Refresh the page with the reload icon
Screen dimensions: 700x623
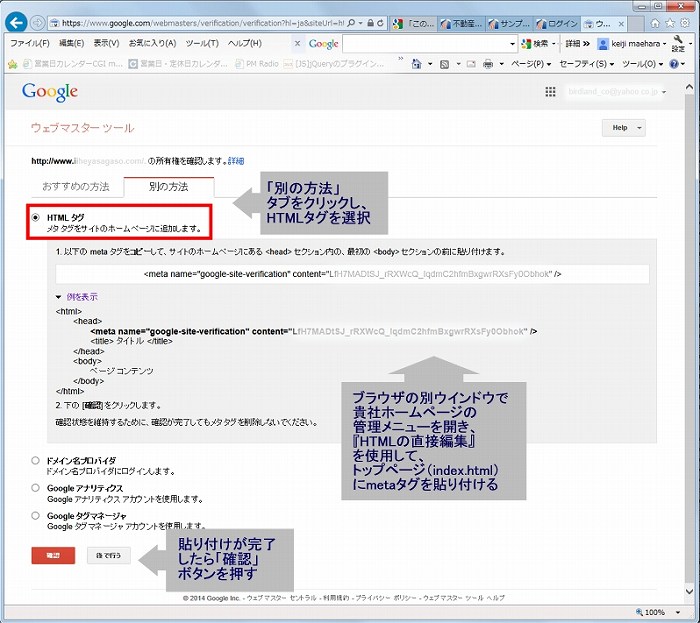pos(380,23)
